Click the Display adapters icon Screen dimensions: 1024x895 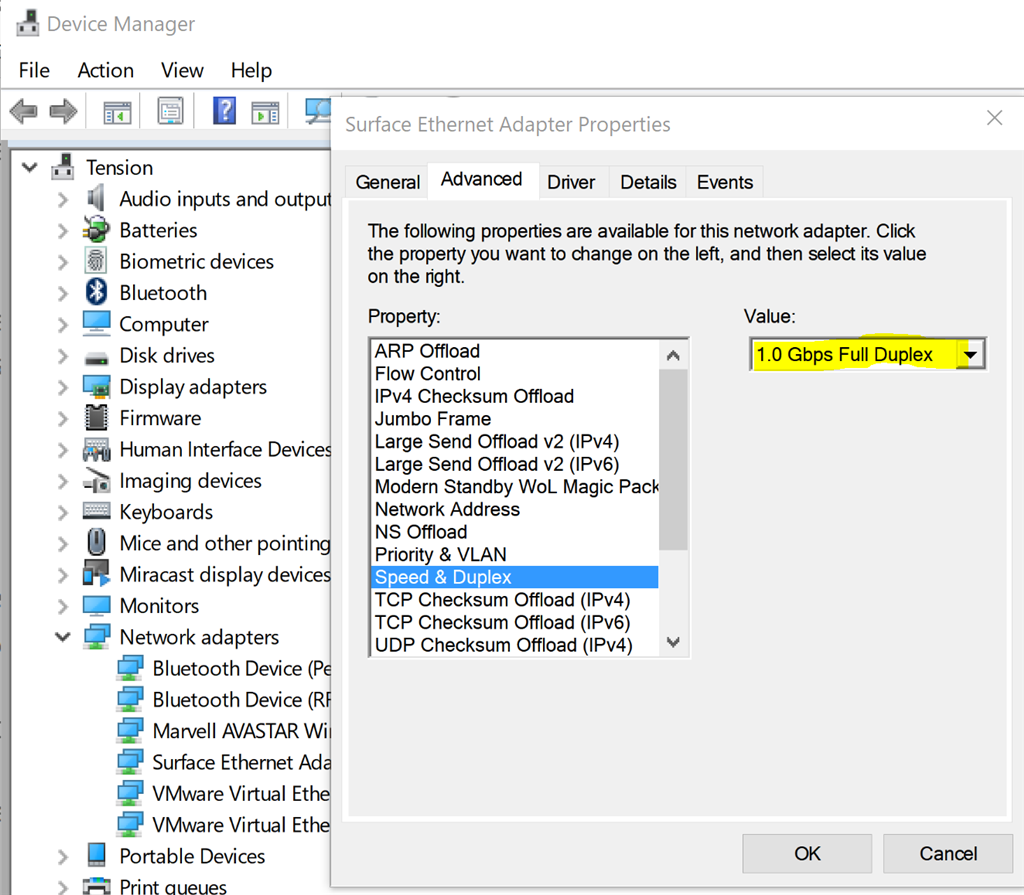(96, 386)
